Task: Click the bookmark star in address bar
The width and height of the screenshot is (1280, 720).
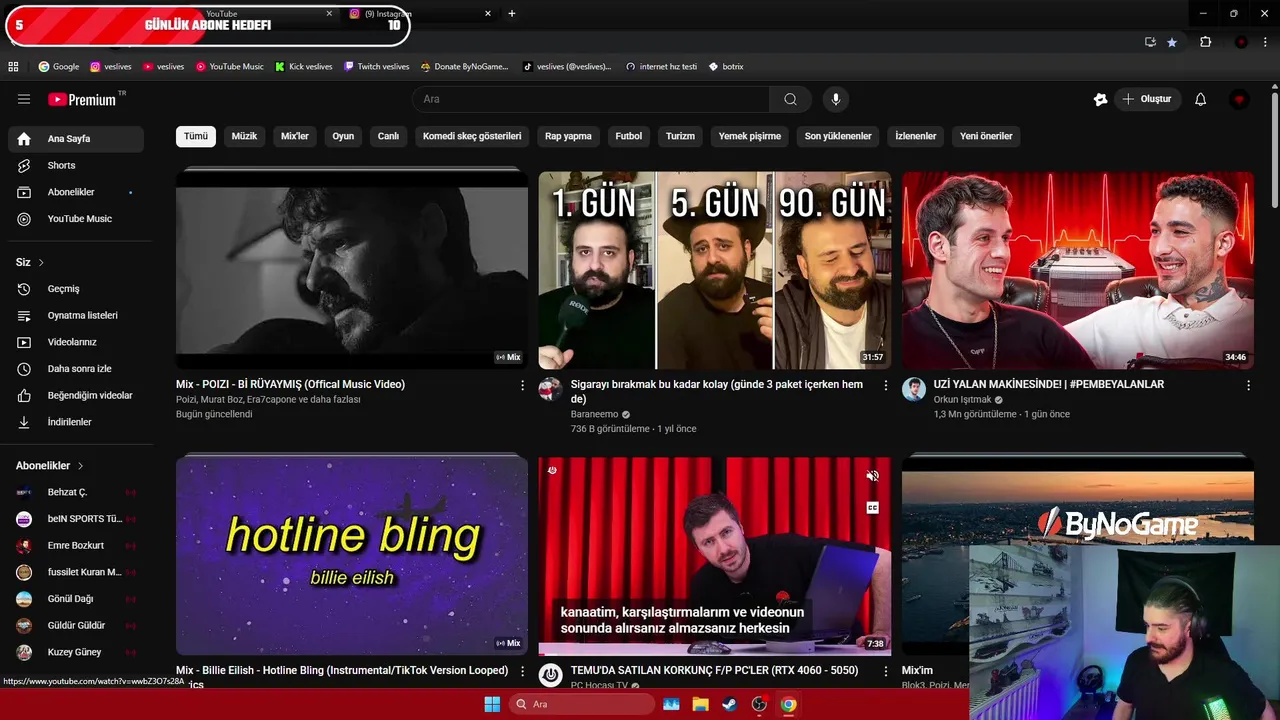Action: point(1171,42)
